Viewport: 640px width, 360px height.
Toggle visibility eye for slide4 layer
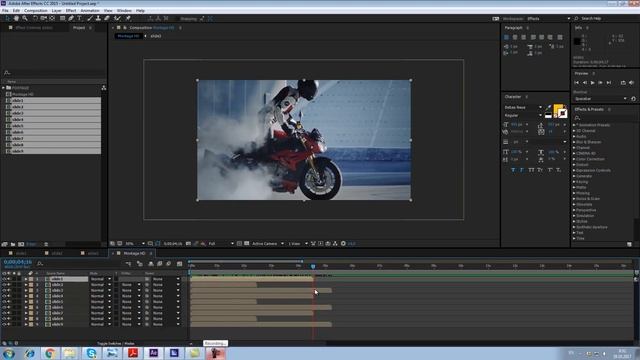(4, 296)
